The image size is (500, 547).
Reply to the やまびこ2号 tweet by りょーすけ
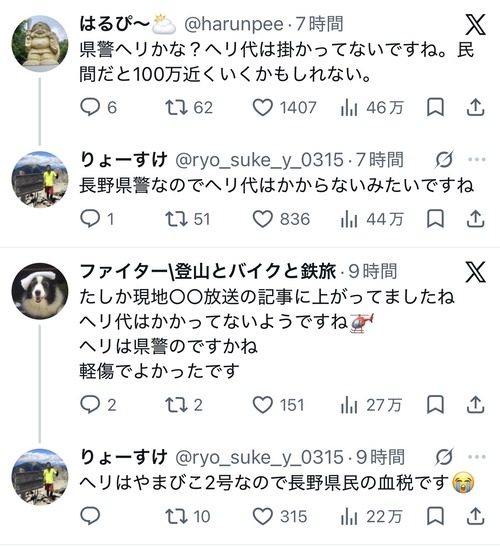(90, 516)
